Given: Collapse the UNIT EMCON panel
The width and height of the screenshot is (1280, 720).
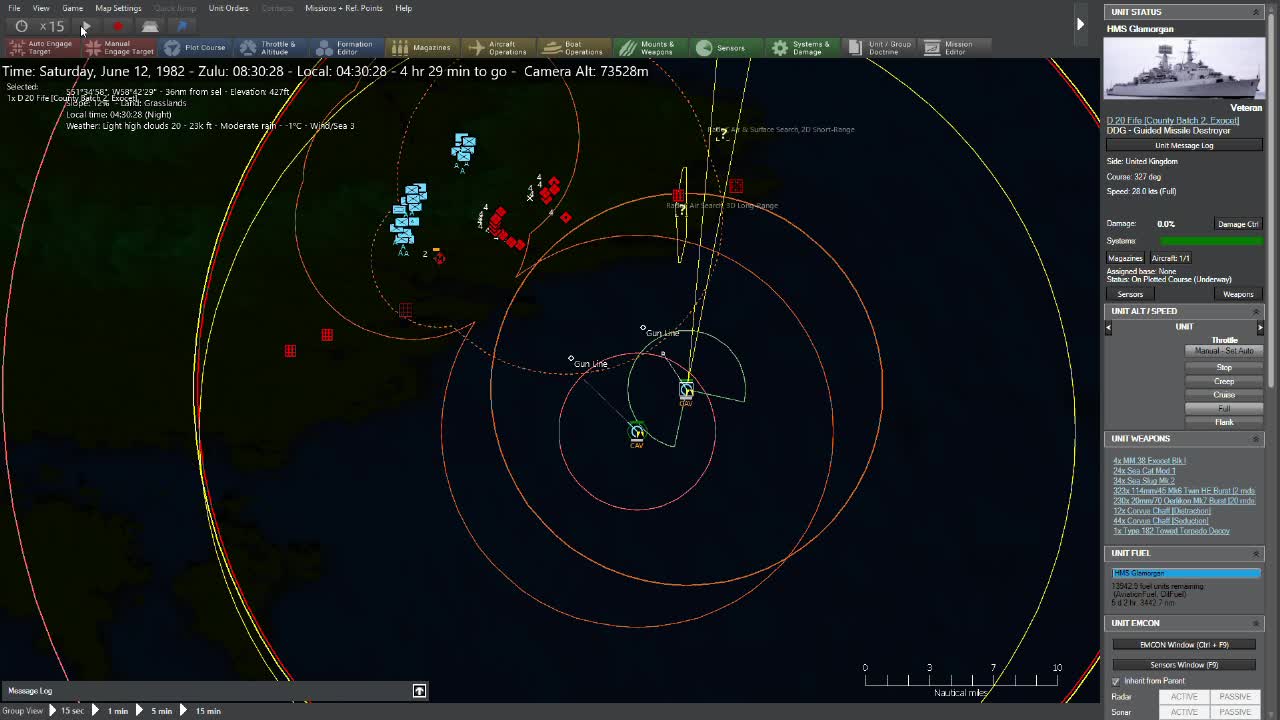Looking at the screenshot, I should coord(1256,623).
